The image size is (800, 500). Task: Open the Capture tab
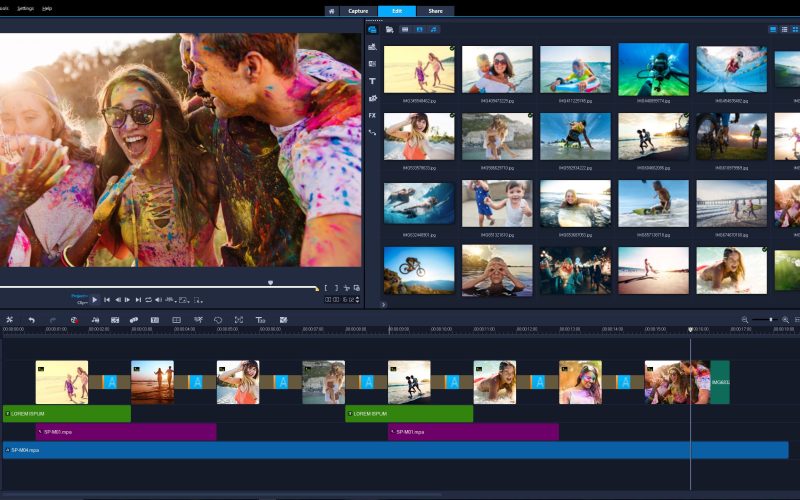point(358,11)
